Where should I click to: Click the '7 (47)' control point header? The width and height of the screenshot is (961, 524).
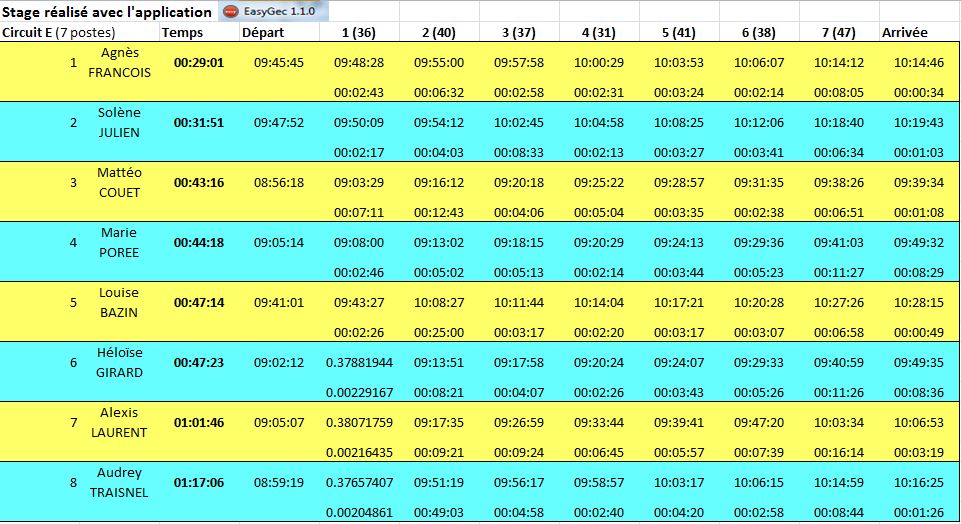(839, 32)
